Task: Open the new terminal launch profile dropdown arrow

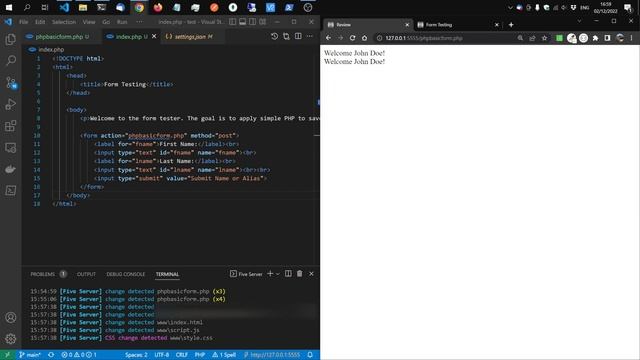Action: click(278, 274)
